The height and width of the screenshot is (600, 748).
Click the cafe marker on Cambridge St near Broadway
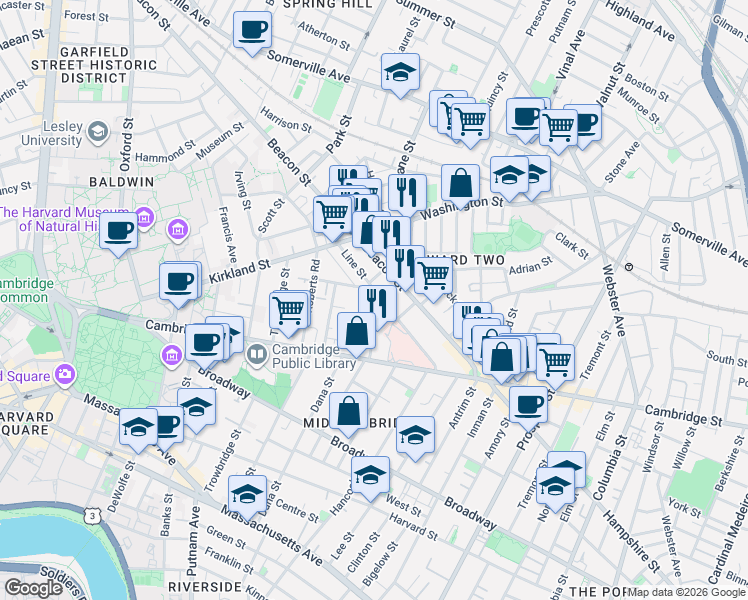click(x=204, y=344)
